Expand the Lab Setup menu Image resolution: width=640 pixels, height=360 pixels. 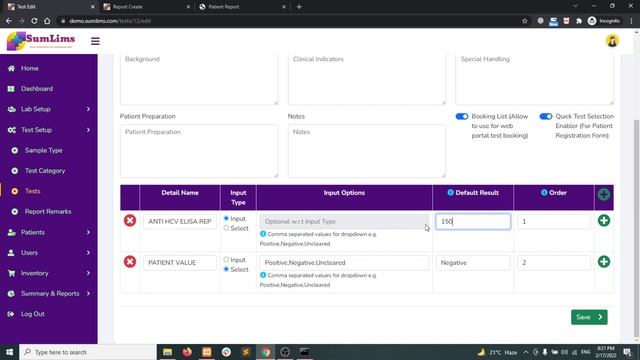(x=49, y=109)
